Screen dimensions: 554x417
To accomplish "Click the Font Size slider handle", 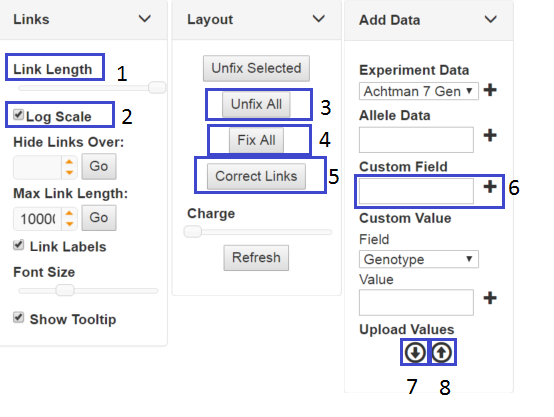I will 65,290.
